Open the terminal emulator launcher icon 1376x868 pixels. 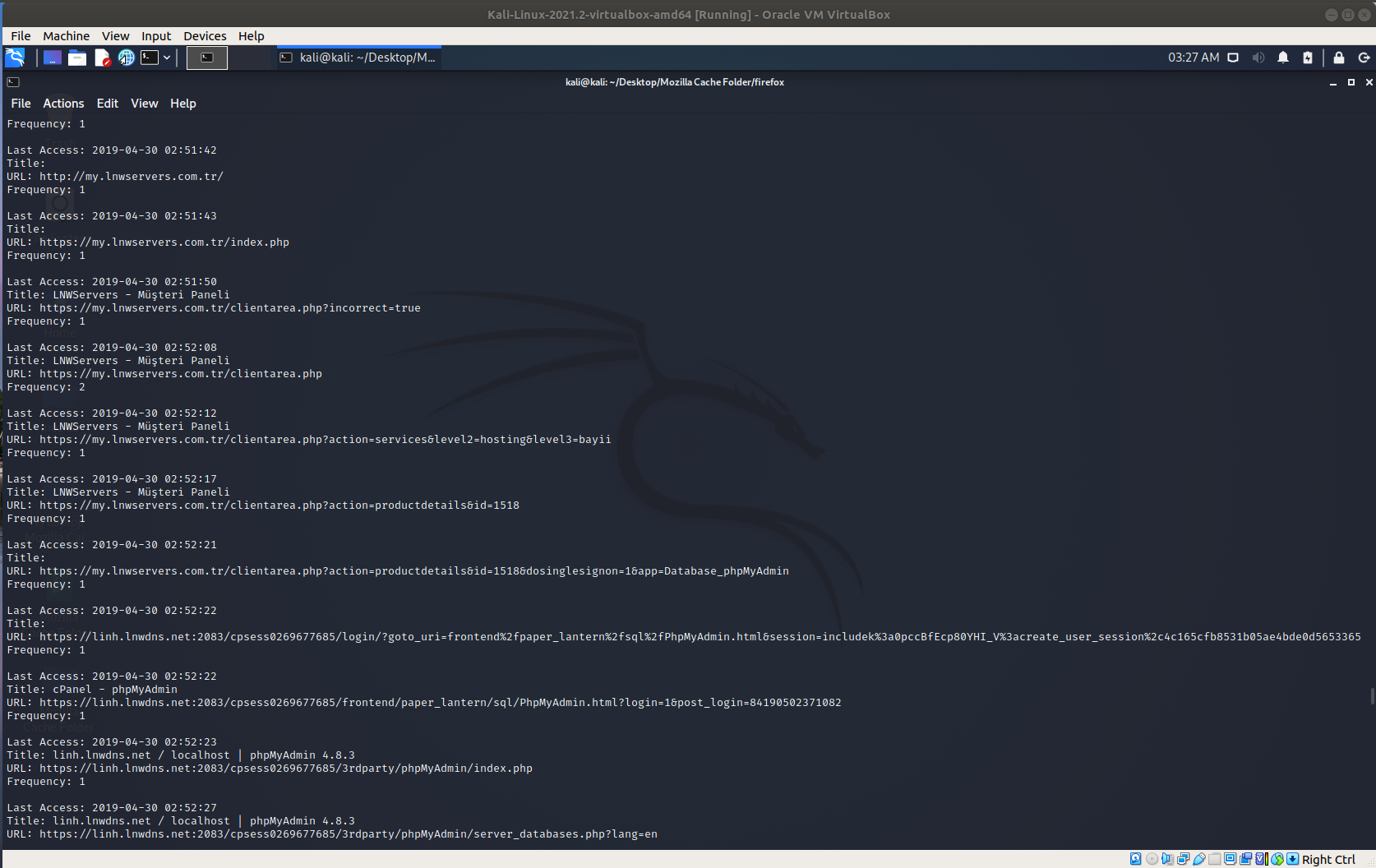click(150, 58)
